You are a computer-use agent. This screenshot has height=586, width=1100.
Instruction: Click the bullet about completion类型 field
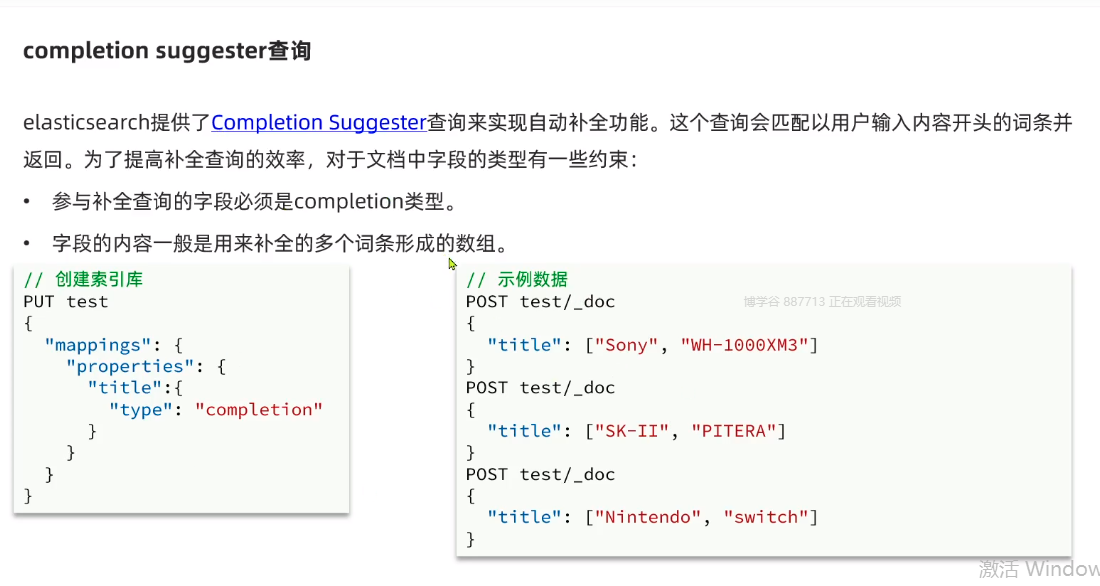tap(254, 202)
